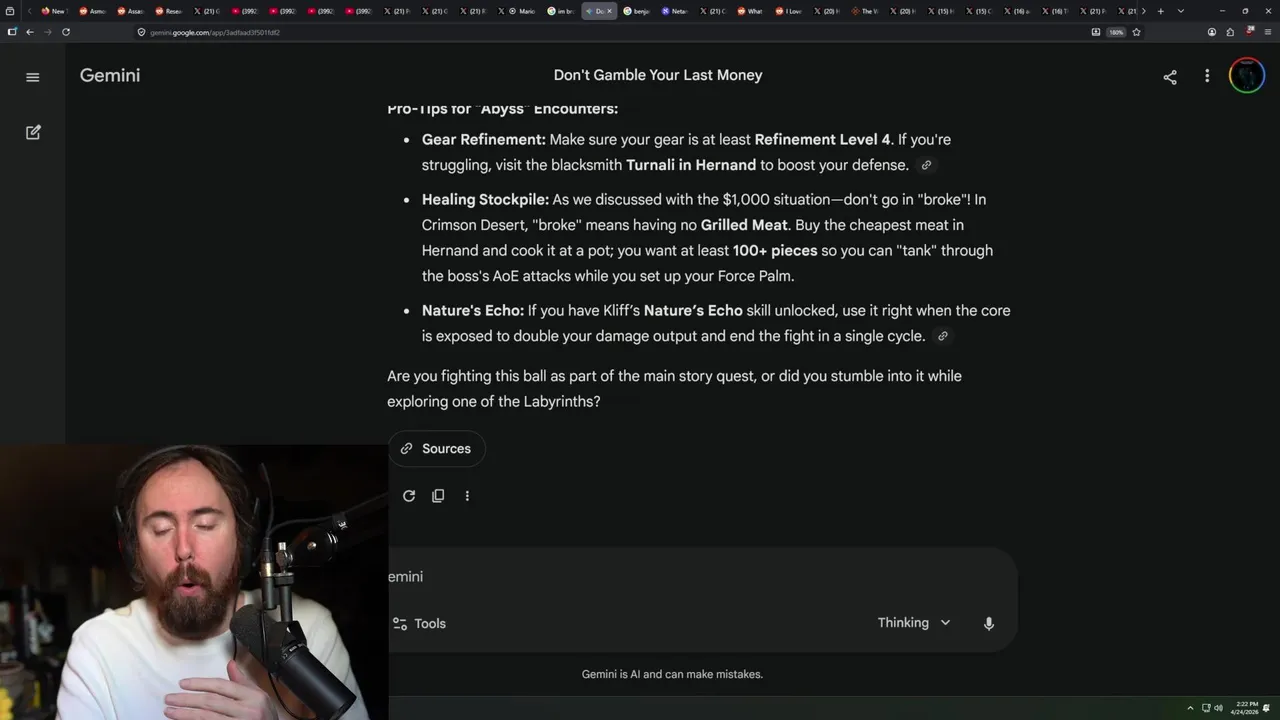Open the extensions puzzle icon
1280x720 pixels.
click(x=1230, y=32)
